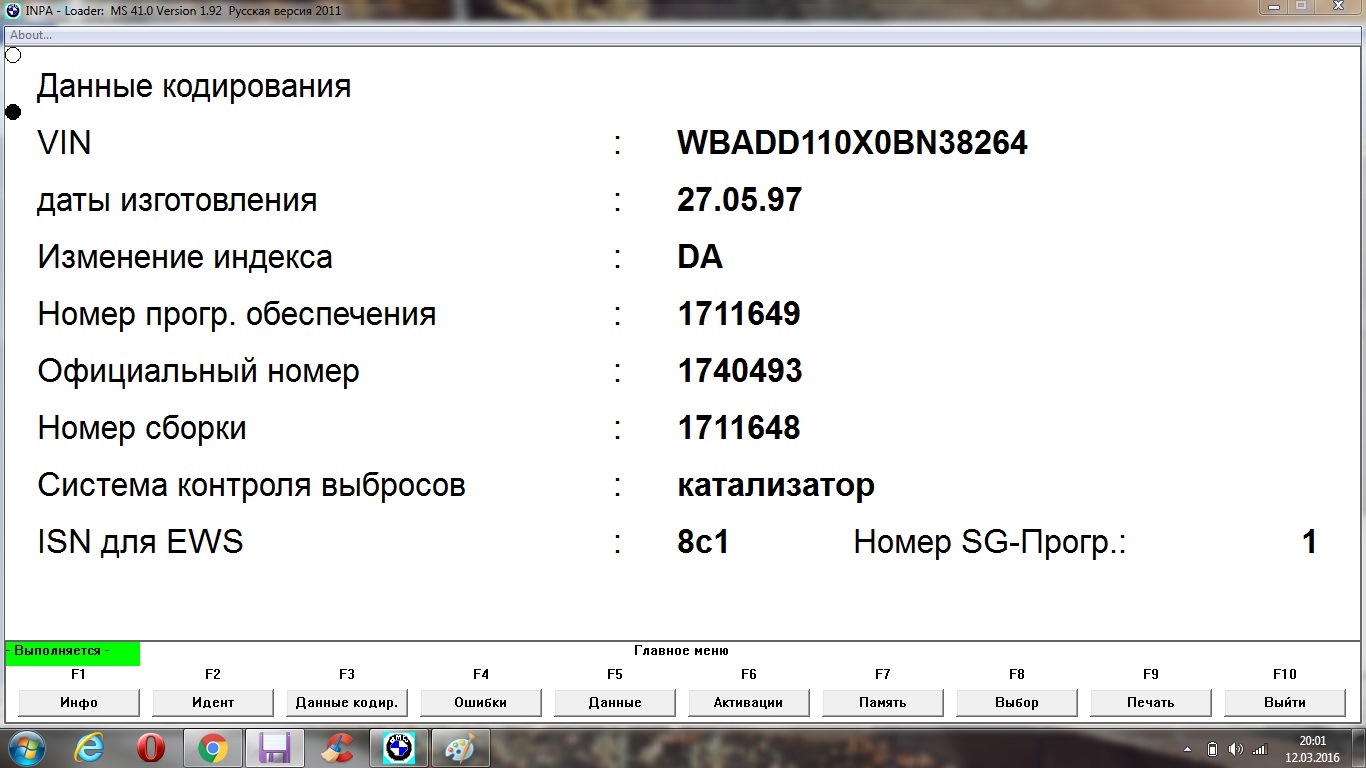
Task: Click manufacture date value 27.05.97
Action: 739,200
